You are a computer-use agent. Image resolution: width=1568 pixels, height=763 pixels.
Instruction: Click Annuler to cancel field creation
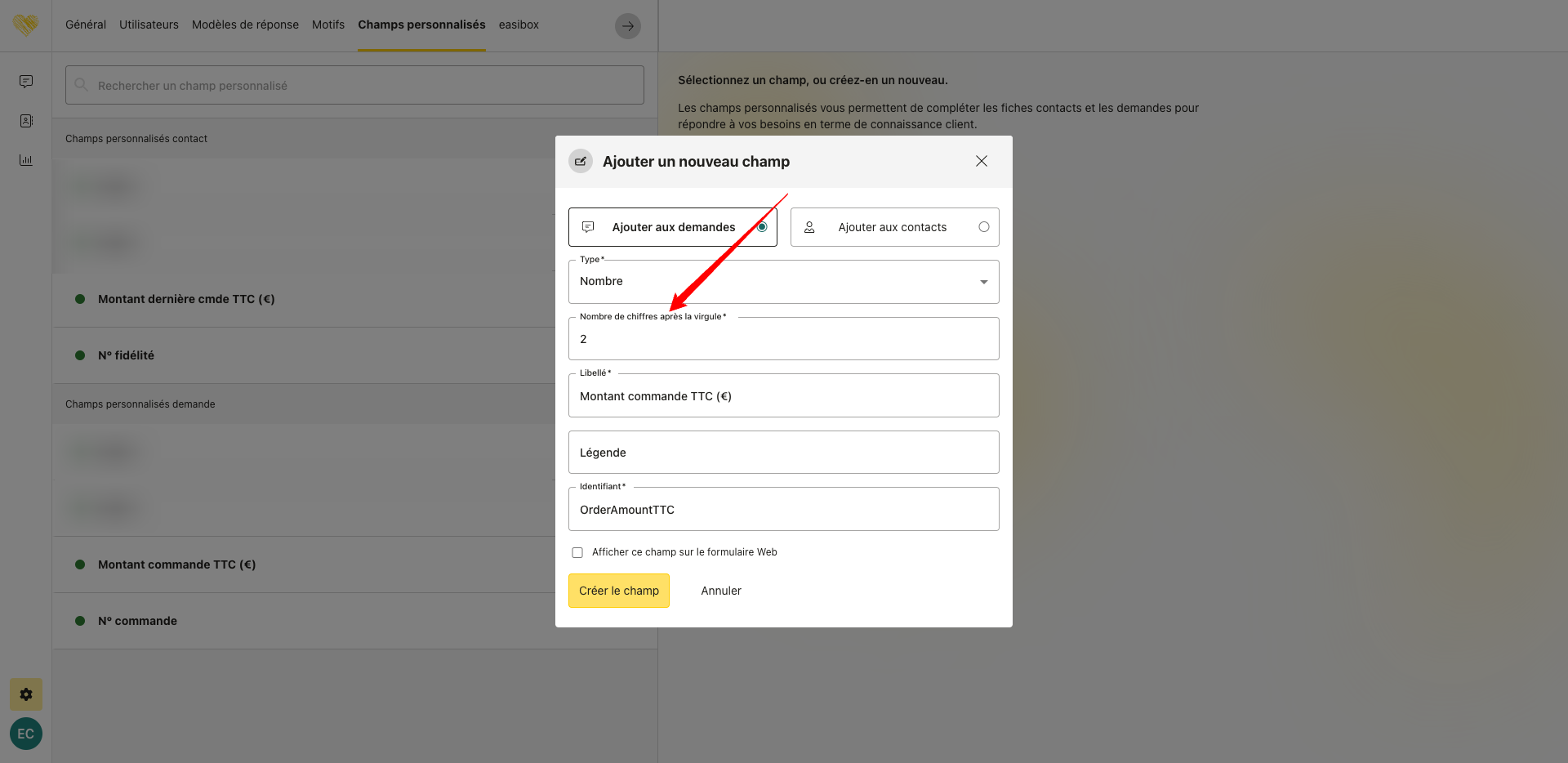coord(720,591)
